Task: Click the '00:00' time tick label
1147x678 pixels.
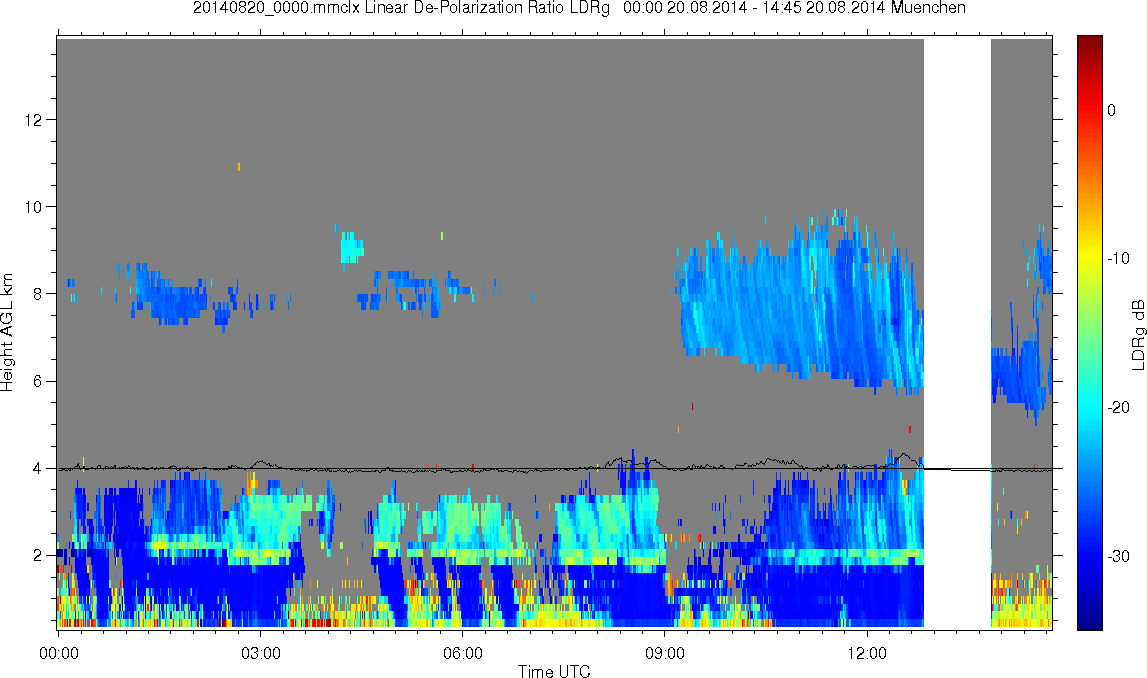Action: pos(58,653)
